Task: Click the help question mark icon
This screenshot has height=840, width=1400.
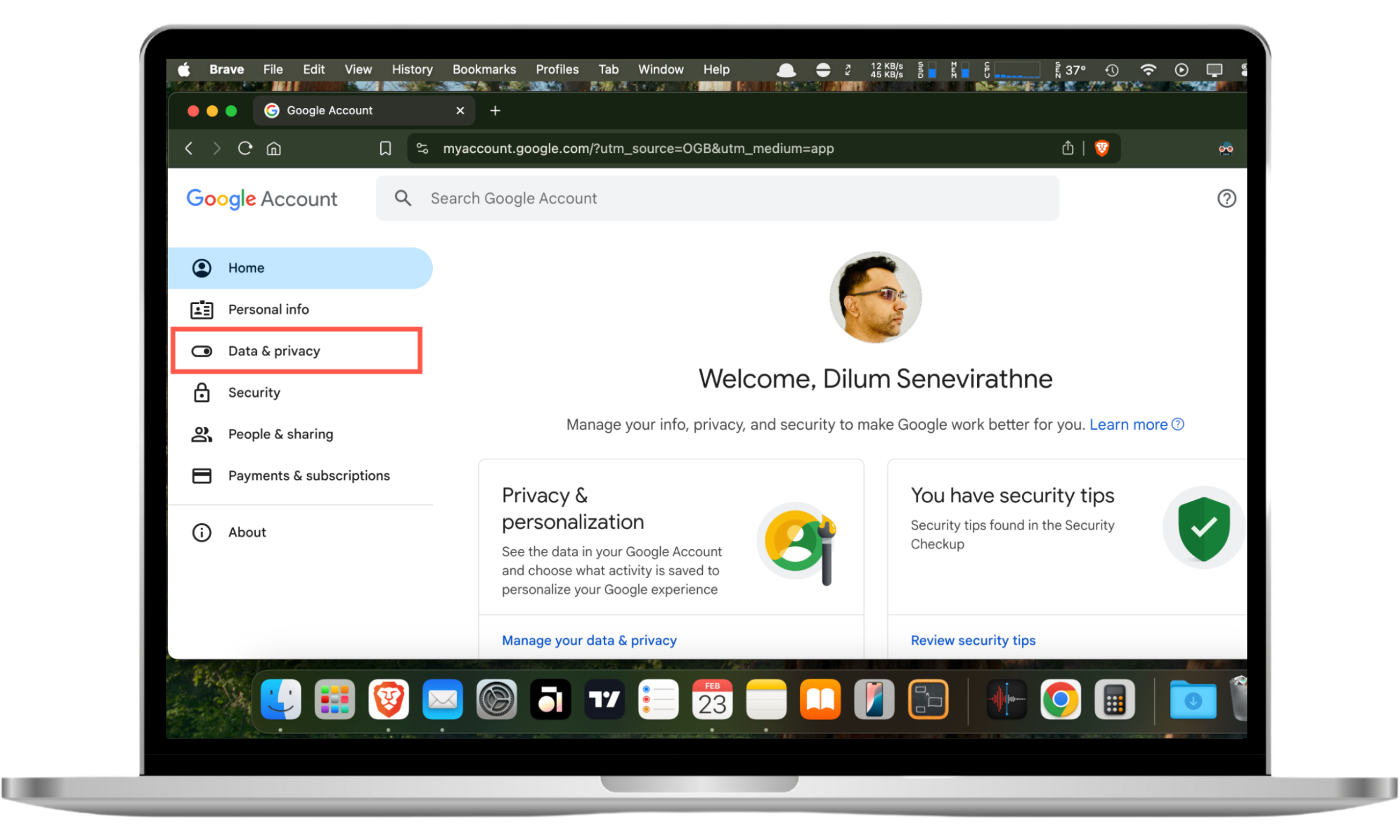Action: coord(1226,198)
